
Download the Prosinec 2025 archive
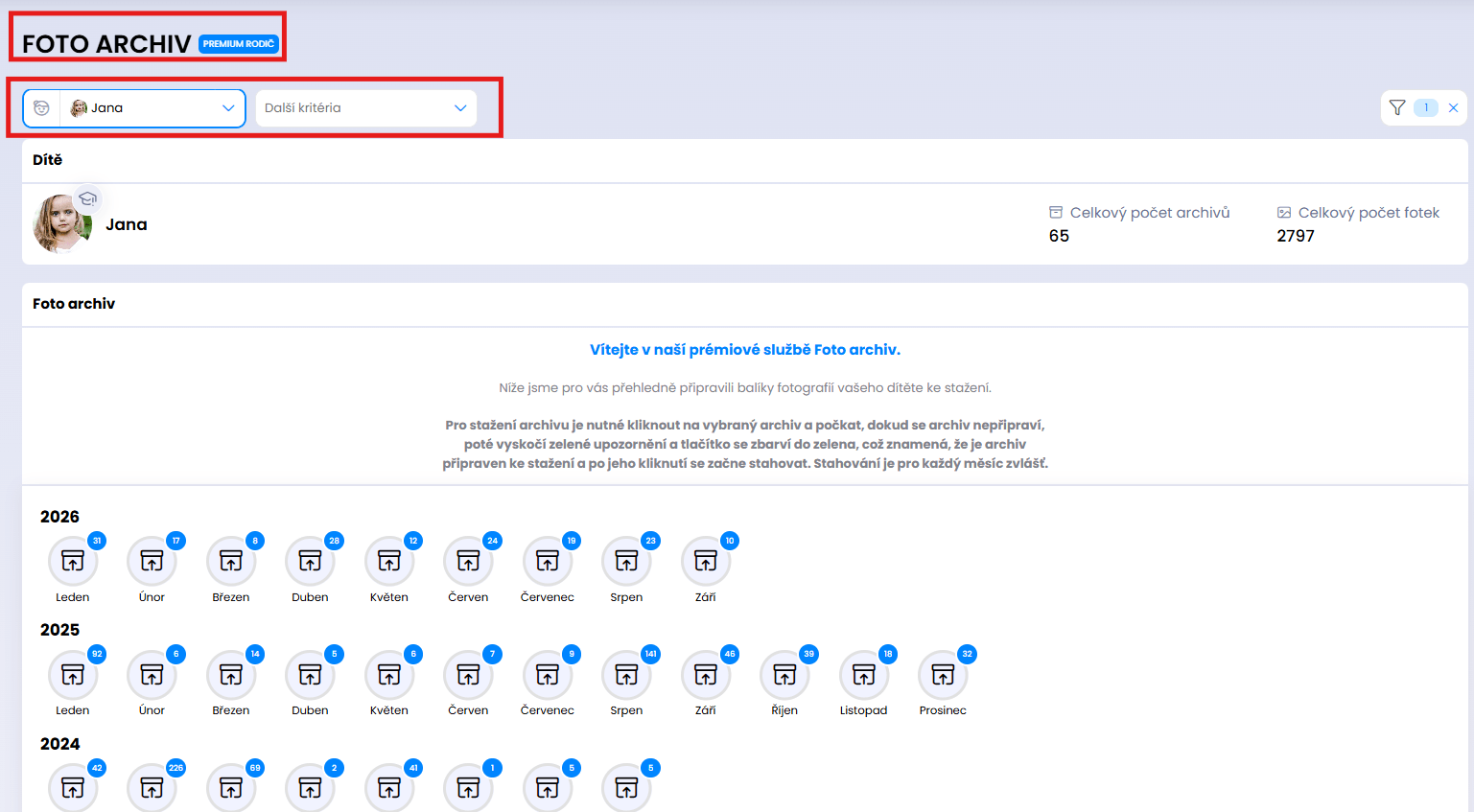[943, 675]
